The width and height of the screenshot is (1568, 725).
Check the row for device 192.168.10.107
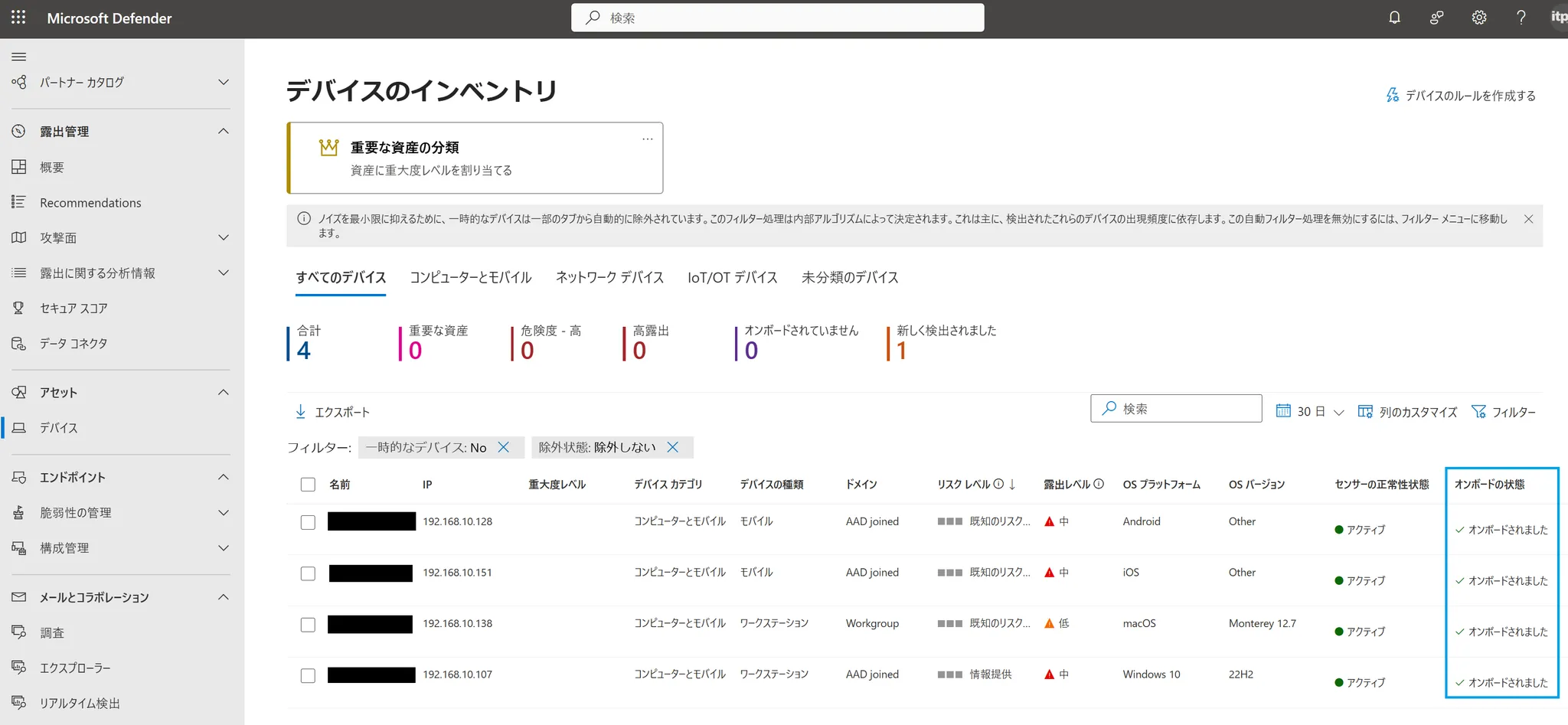click(308, 675)
